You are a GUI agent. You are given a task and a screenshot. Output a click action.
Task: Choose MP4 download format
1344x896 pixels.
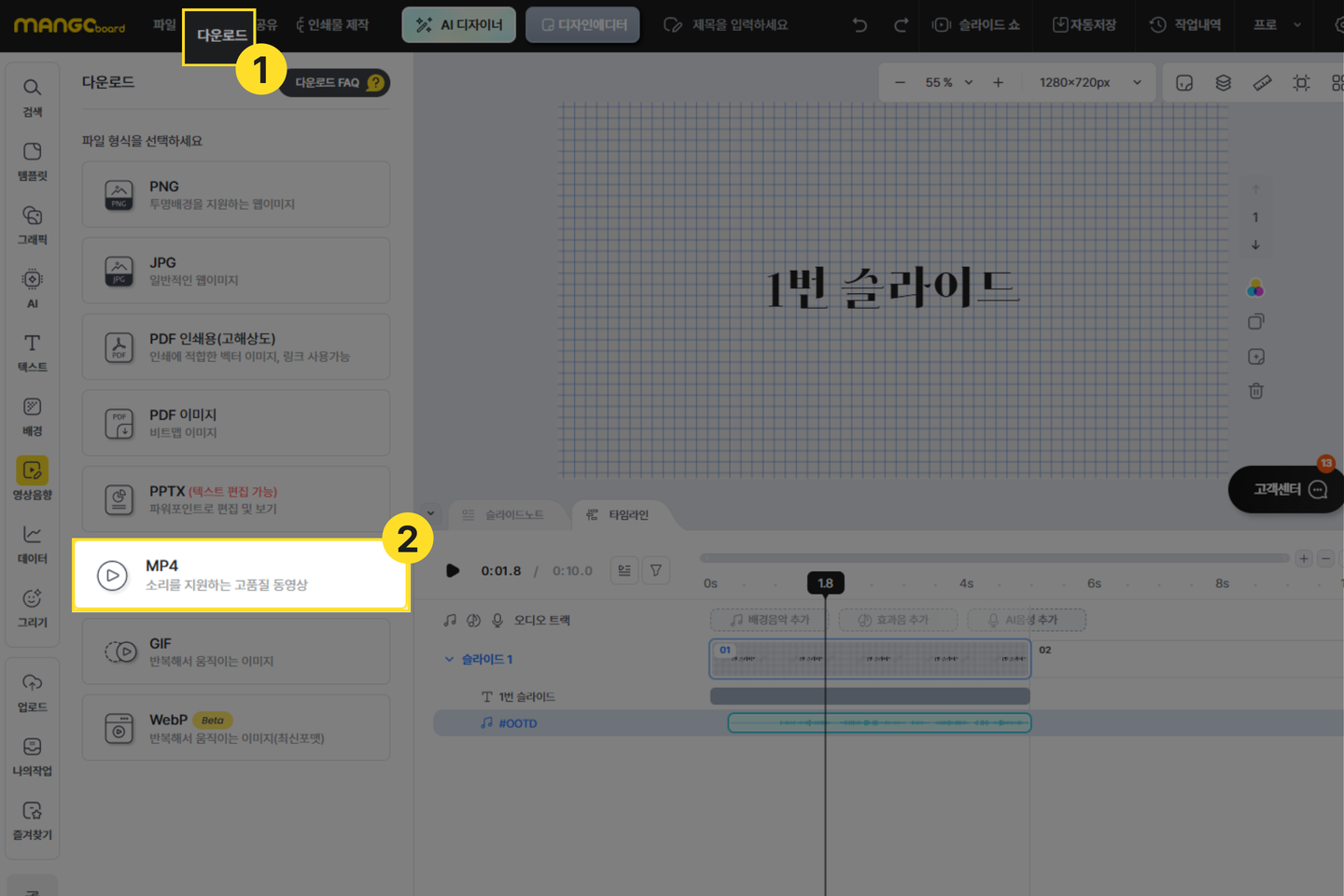[x=241, y=575]
